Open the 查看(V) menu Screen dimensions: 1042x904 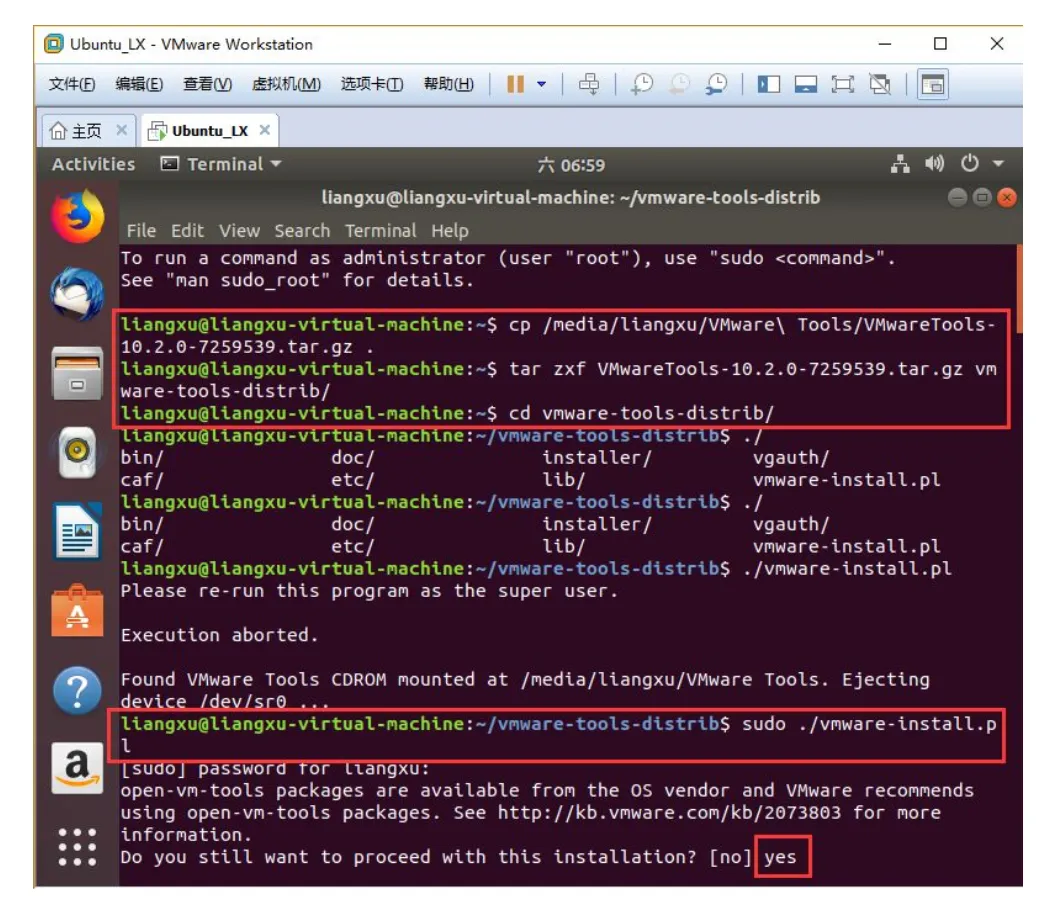click(207, 84)
